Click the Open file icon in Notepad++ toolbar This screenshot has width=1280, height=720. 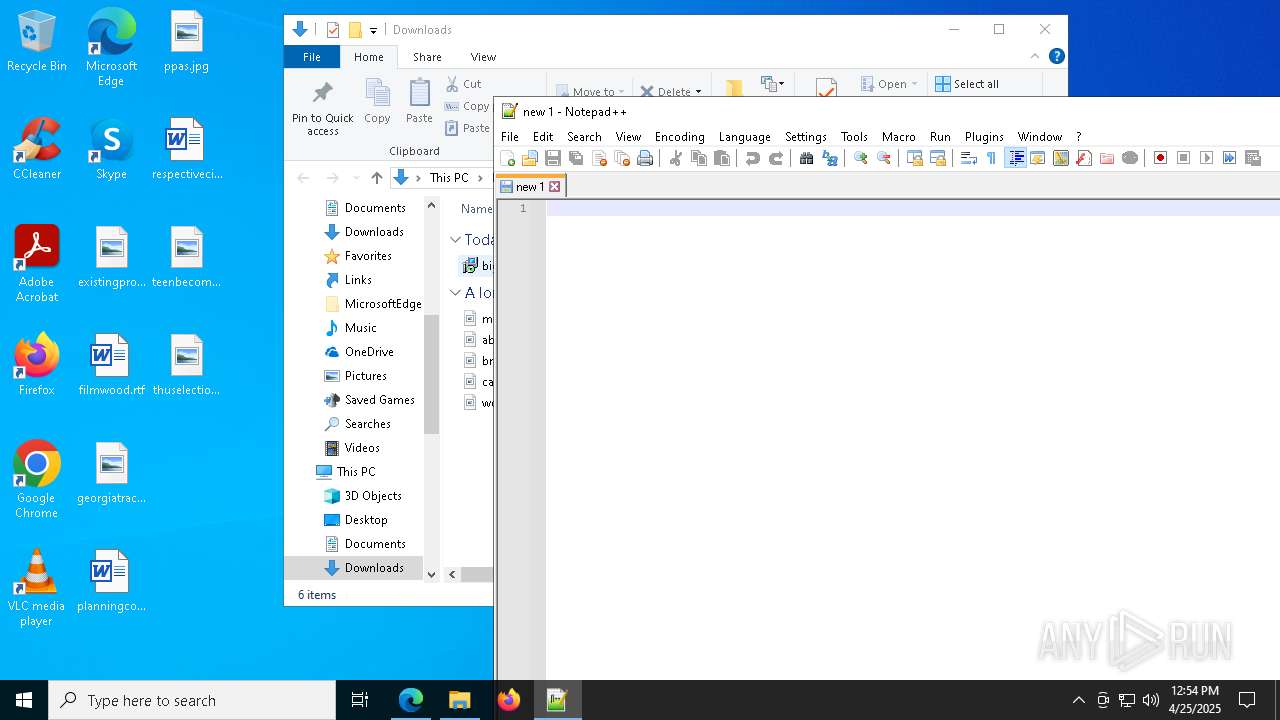(x=530, y=158)
